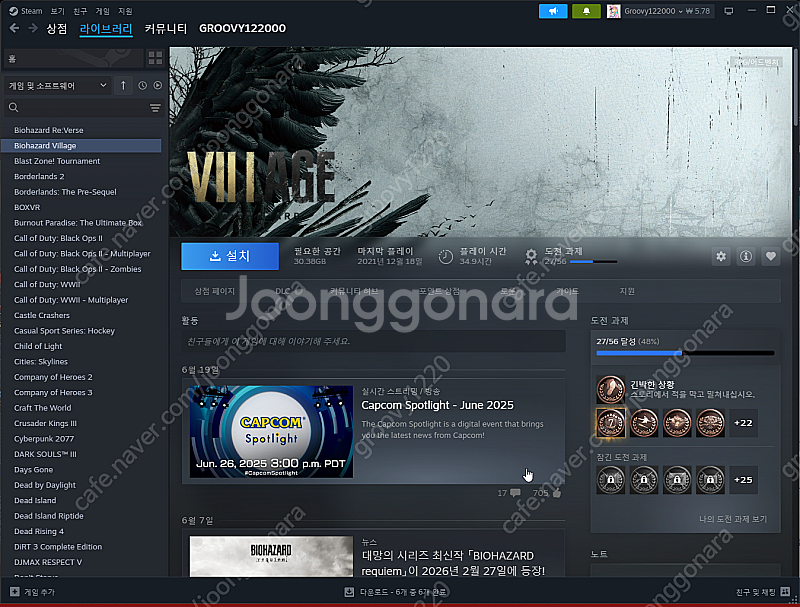Click the game settings gear icon
Screen dimensions: 800x607
[721, 257]
